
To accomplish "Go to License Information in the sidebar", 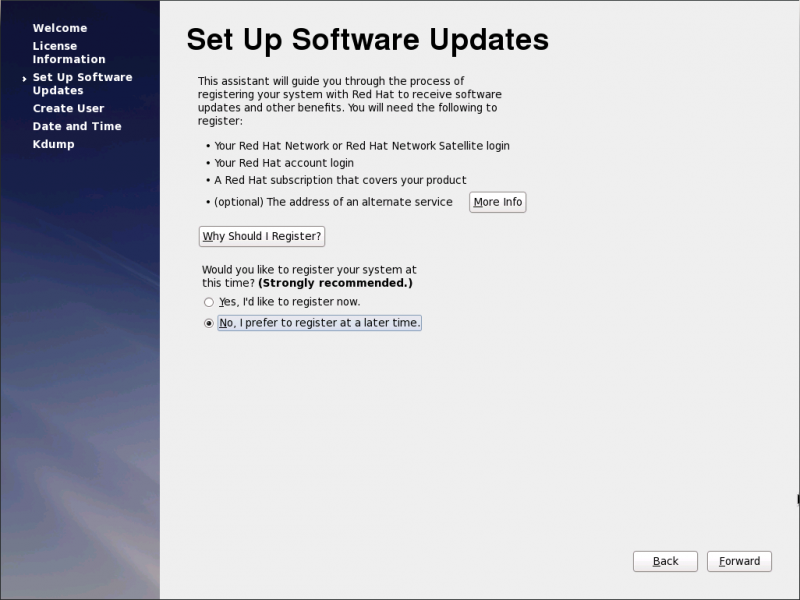I will 68,53.
